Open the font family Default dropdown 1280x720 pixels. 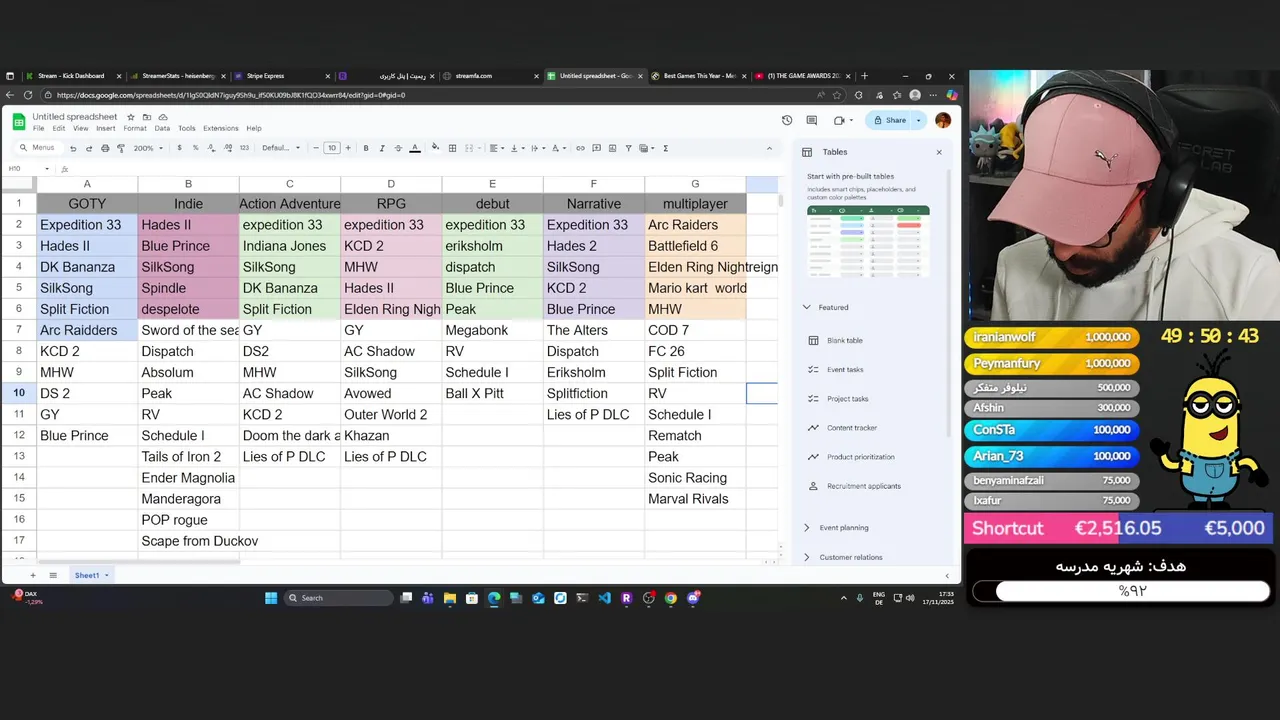[281, 148]
